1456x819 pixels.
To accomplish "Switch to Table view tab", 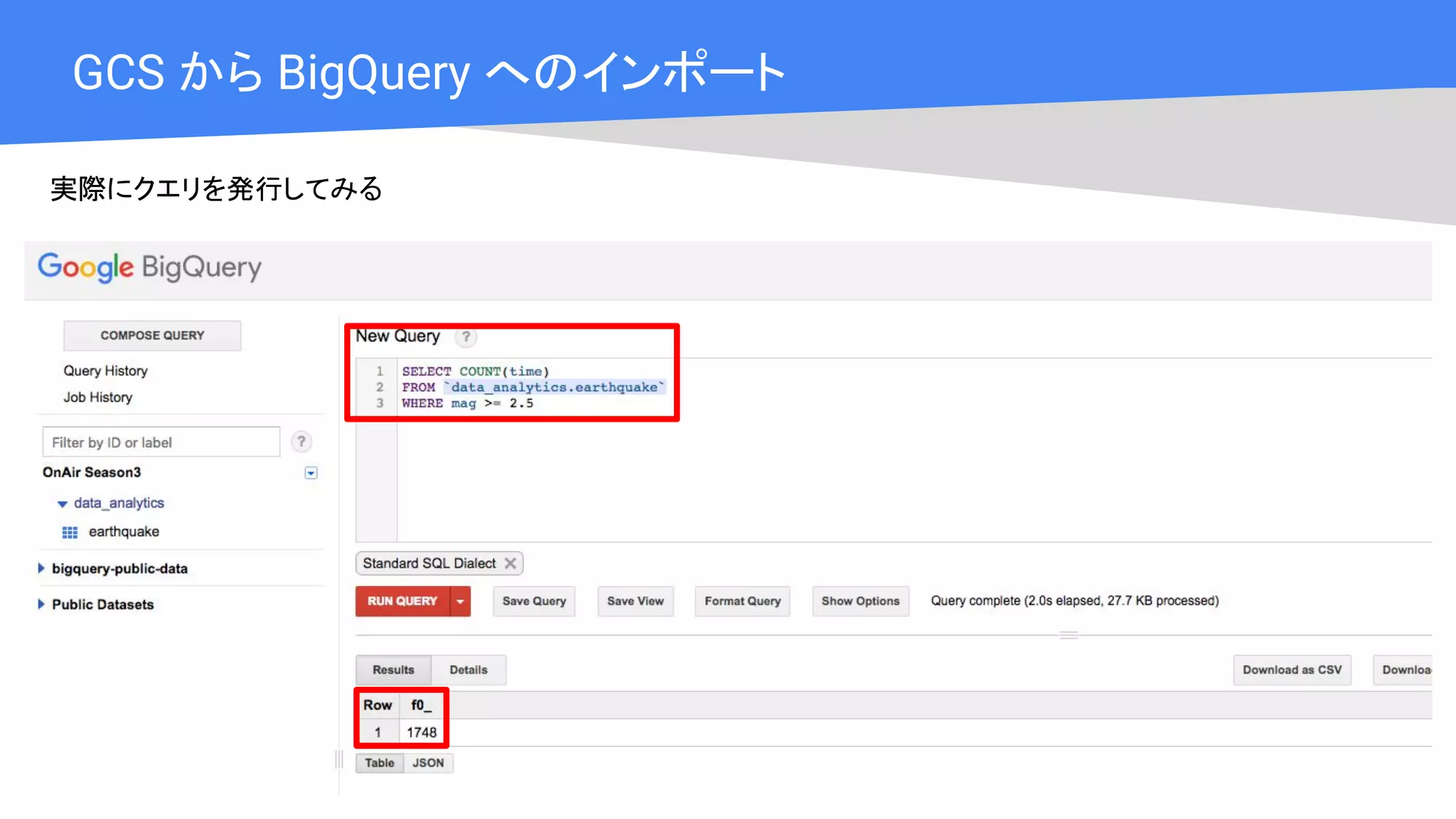I will coord(380,763).
